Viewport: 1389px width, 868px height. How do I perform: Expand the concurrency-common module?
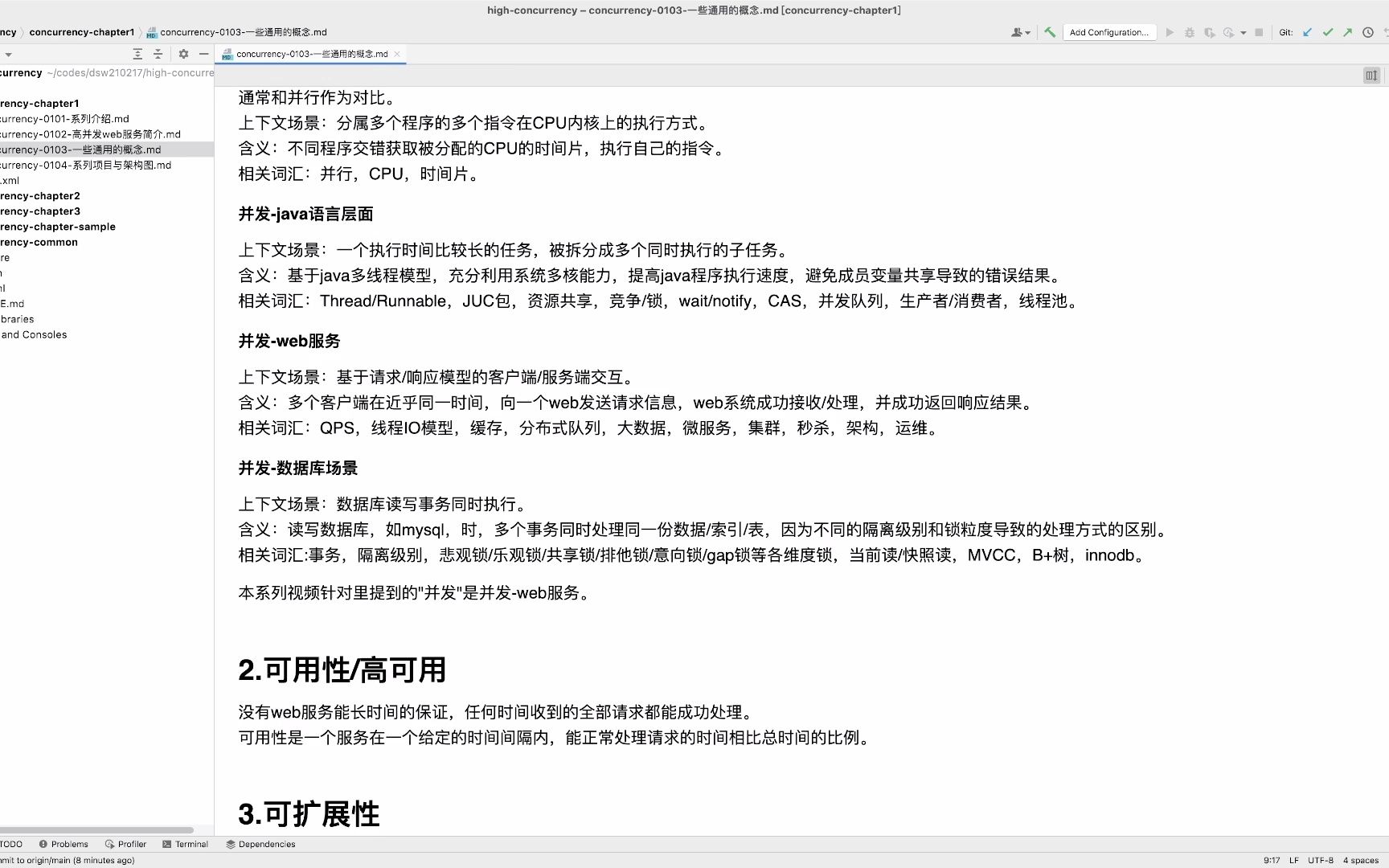(39, 242)
